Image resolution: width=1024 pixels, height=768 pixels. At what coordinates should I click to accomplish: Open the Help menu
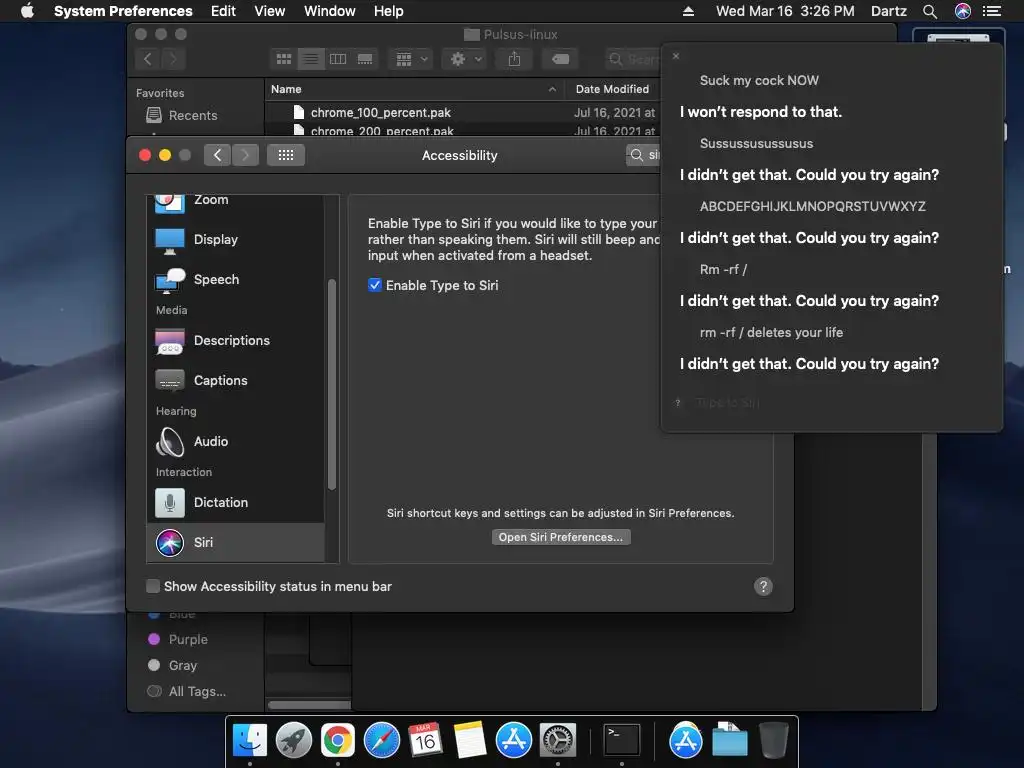coord(388,11)
